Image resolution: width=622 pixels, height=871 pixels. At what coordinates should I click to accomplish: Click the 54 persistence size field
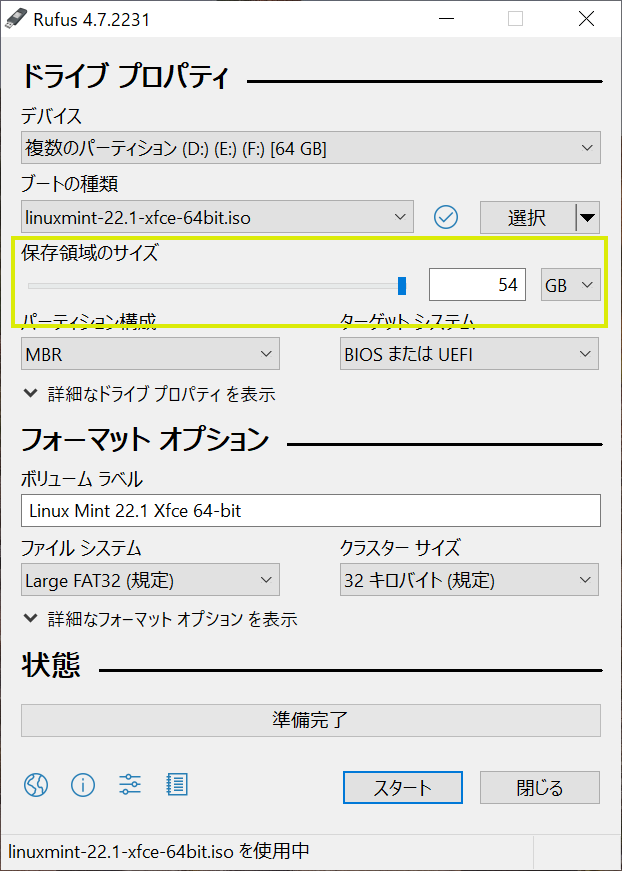(x=477, y=285)
